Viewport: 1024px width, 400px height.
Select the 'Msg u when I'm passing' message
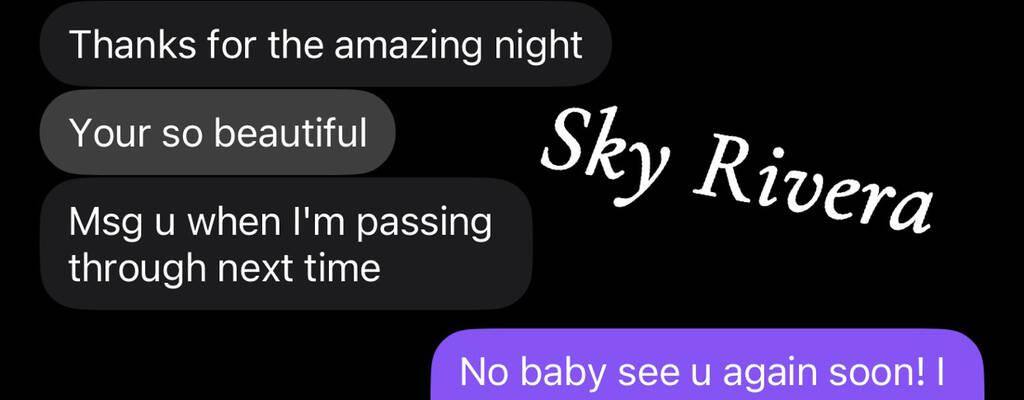286,244
